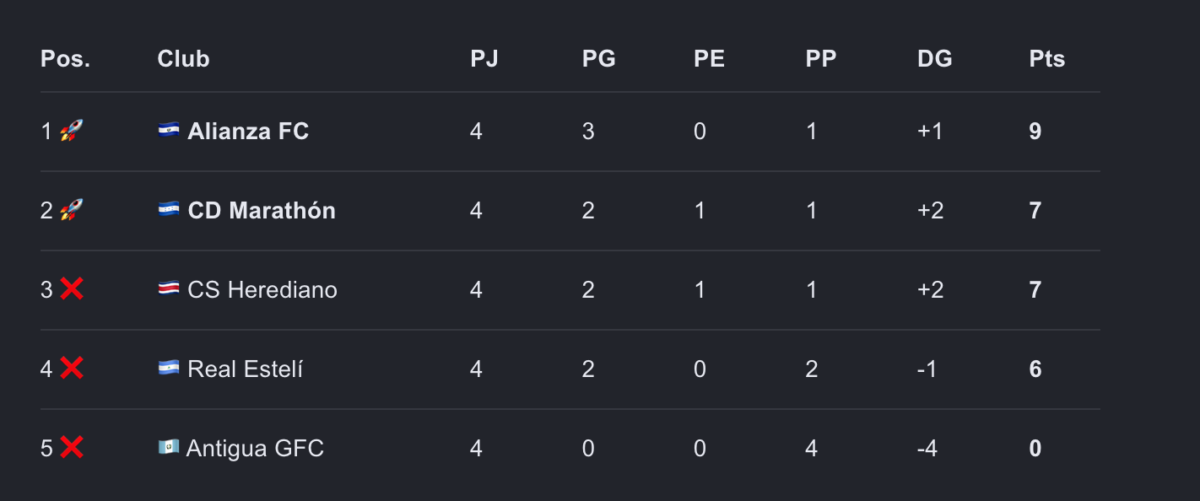Image resolution: width=1200 pixels, height=501 pixels.
Task: Click the PJ column header
Action: [484, 59]
